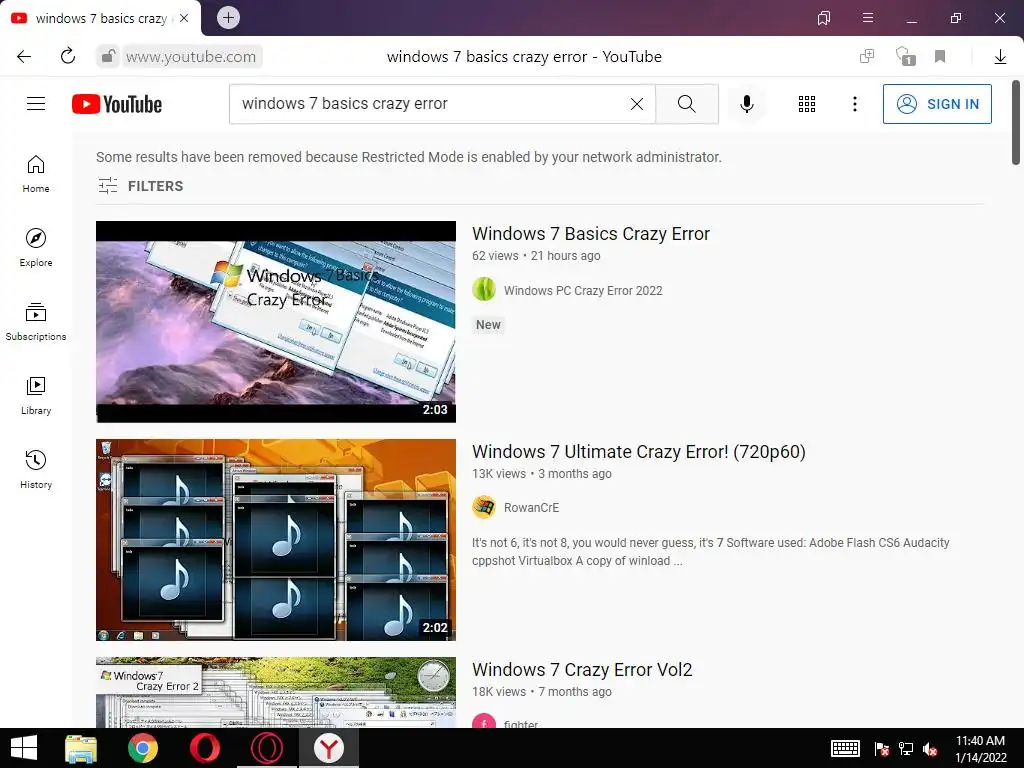
Task: Click Yandex Browser taskbar icon
Action: [328, 748]
